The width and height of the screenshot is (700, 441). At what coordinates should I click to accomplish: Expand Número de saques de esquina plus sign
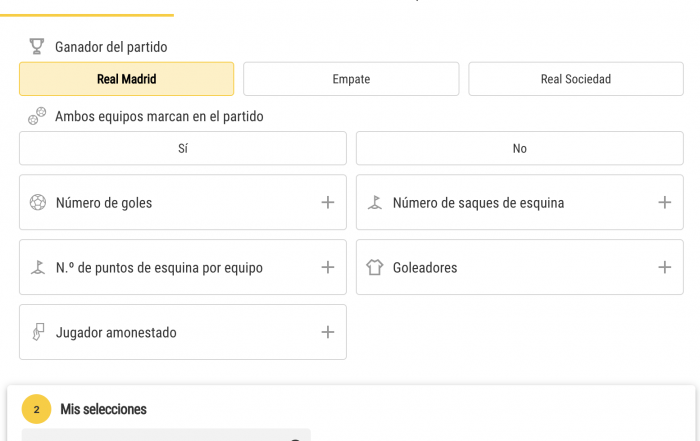pyautogui.click(x=665, y=202)
